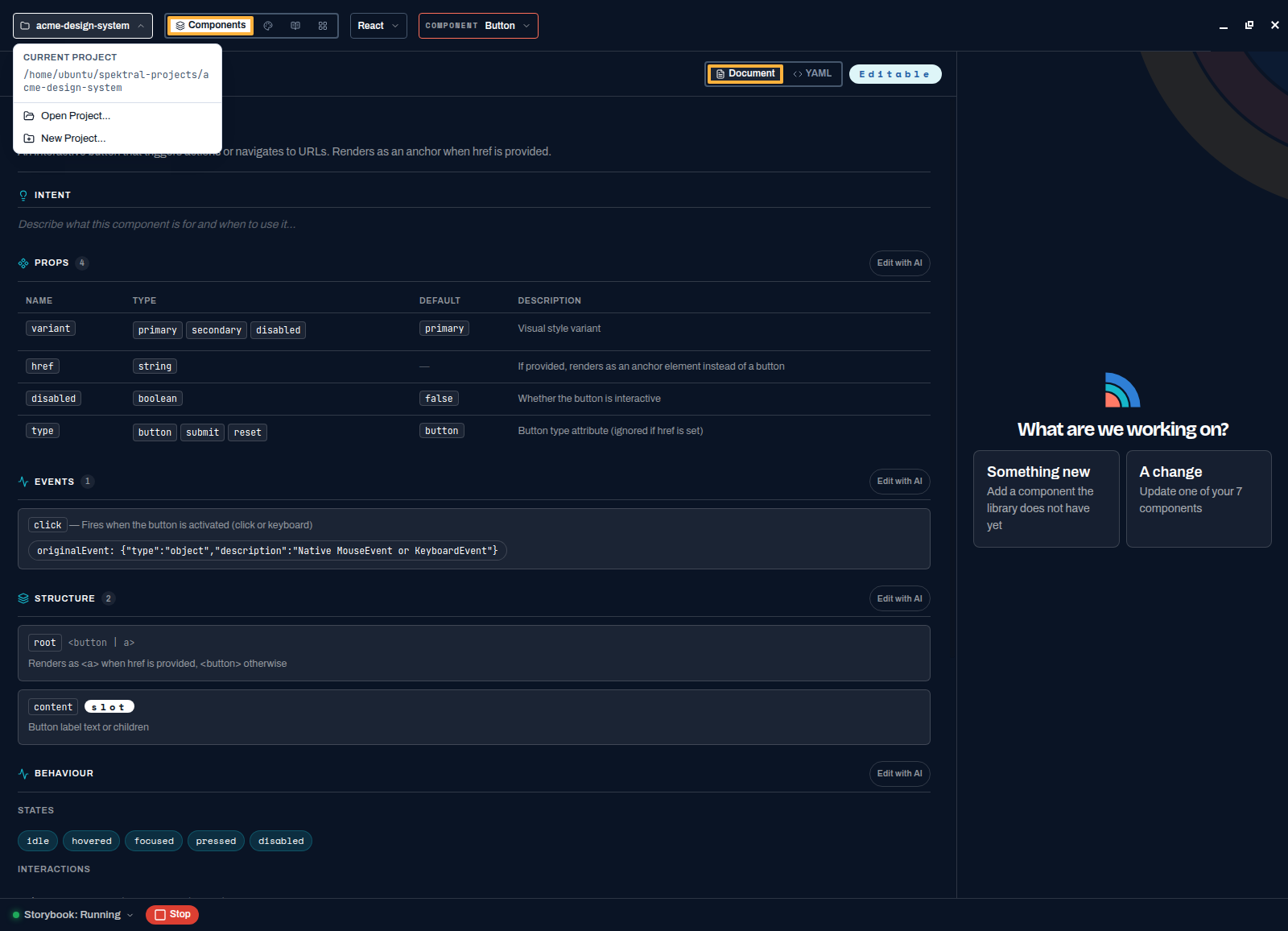Click Edit with AI for BEHAVIOUR

pyautogui.click(x=900, y=774)
